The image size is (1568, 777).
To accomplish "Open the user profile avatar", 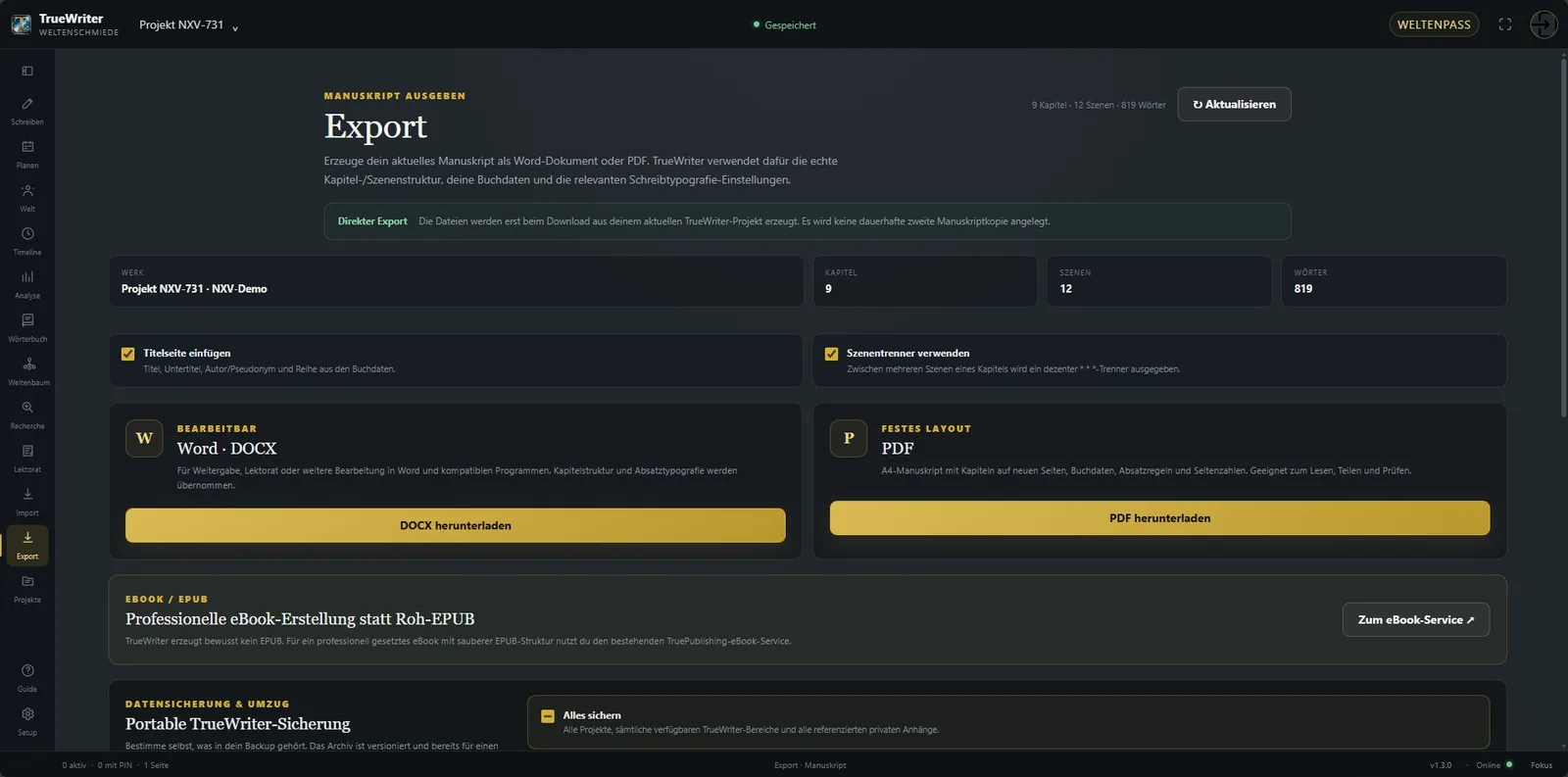I will (x=1543, y=24).
